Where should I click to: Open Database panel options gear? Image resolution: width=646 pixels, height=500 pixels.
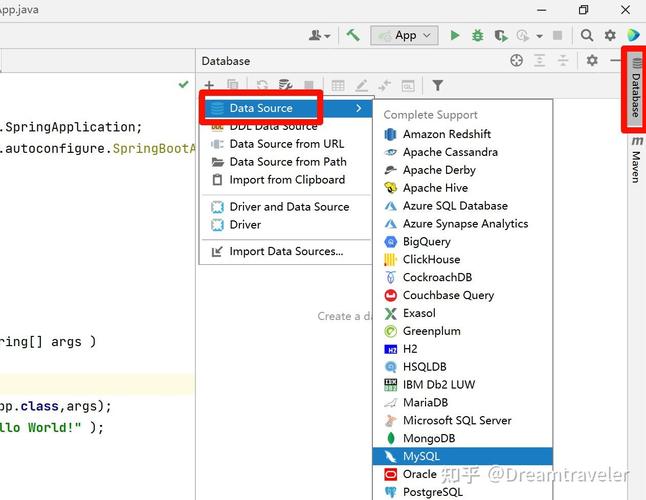click(x=592, y=61)
